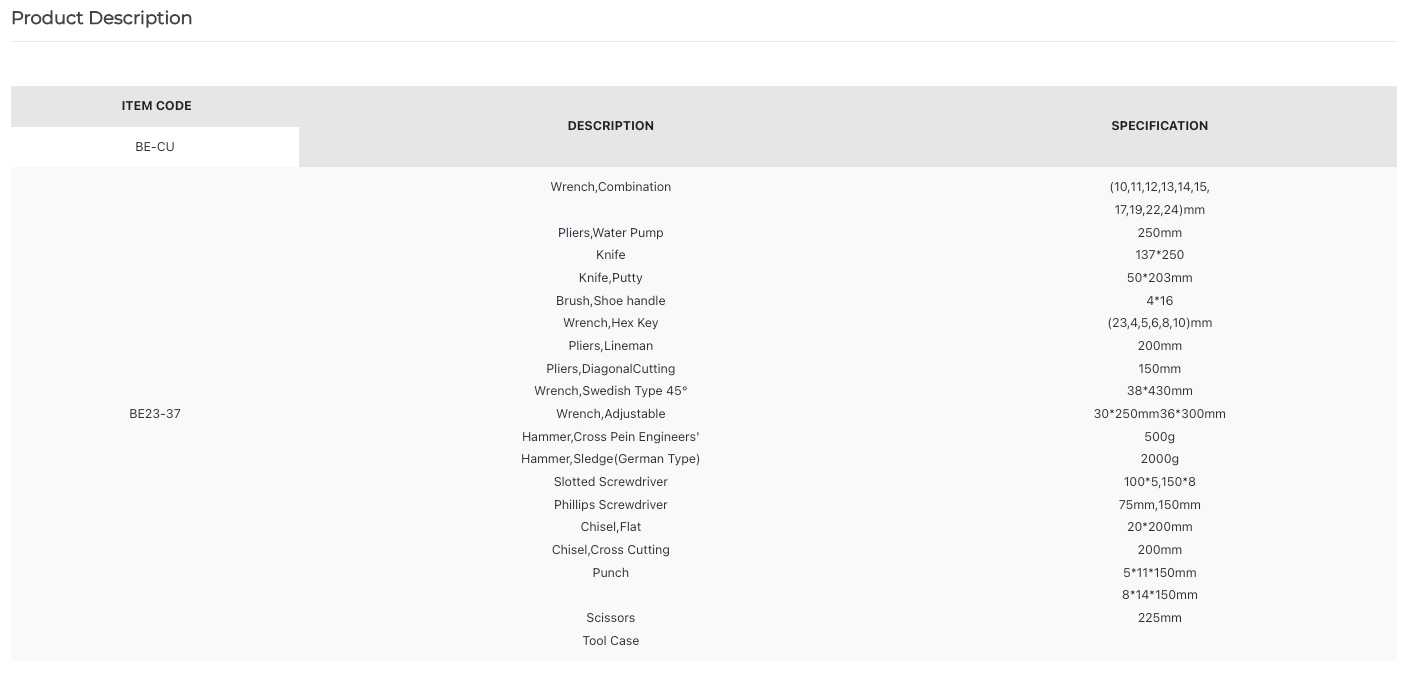Click the Product Description heading
Viewport: 1412px width, 676px height.
[101, 18]
